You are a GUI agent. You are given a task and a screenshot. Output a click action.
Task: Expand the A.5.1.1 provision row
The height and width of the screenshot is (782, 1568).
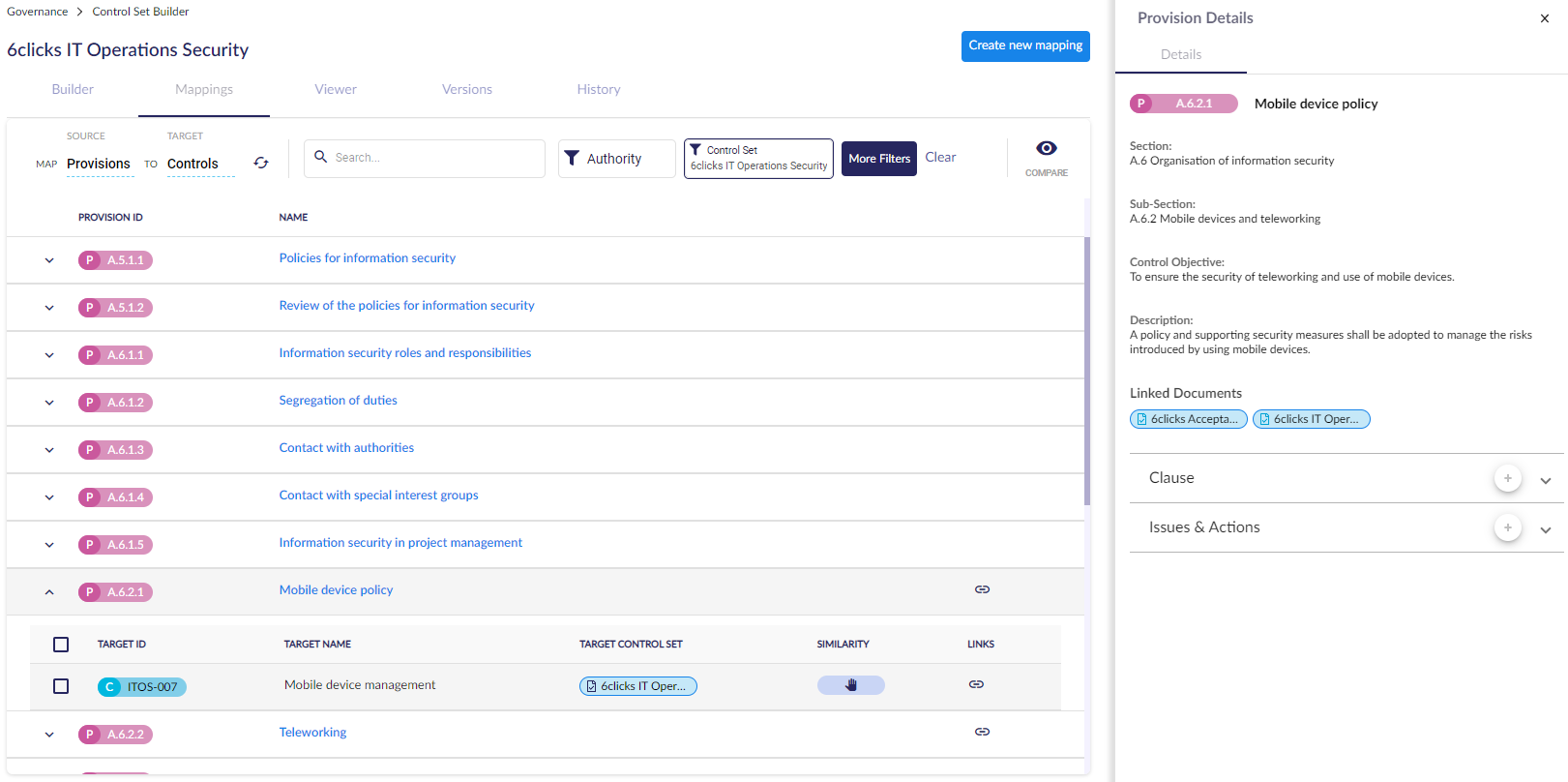[x=49, y=260]
